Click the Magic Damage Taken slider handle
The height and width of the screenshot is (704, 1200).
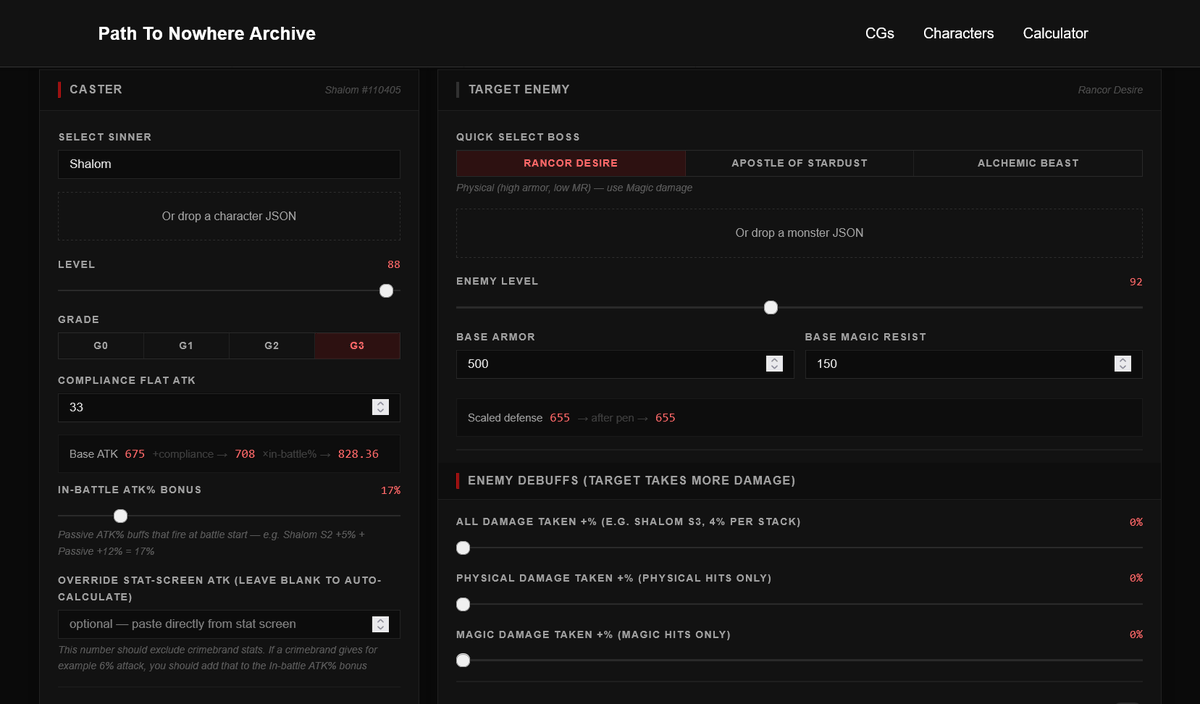[x=463, y=660]
